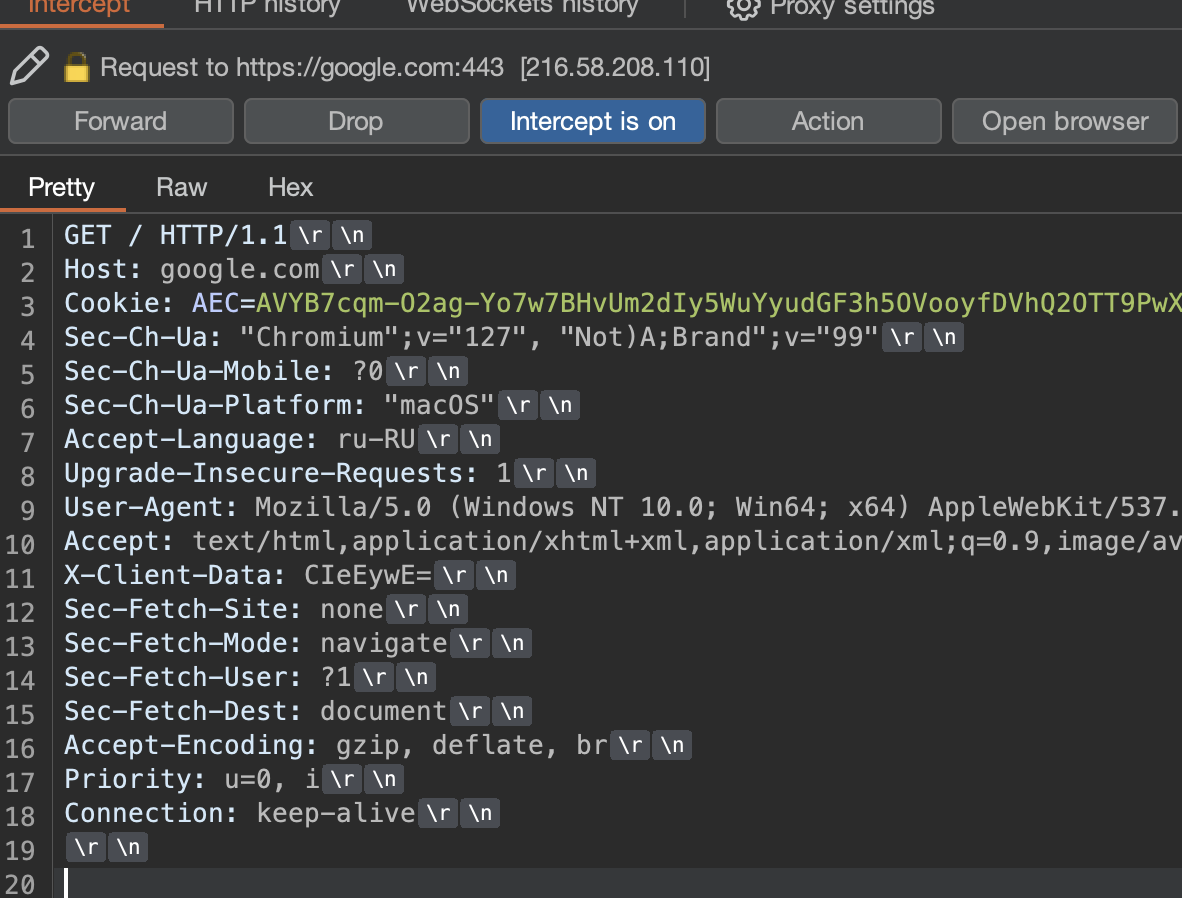Switch to the Raw view tab
This screenshot has height=898, width=1182.
(182, 188)
